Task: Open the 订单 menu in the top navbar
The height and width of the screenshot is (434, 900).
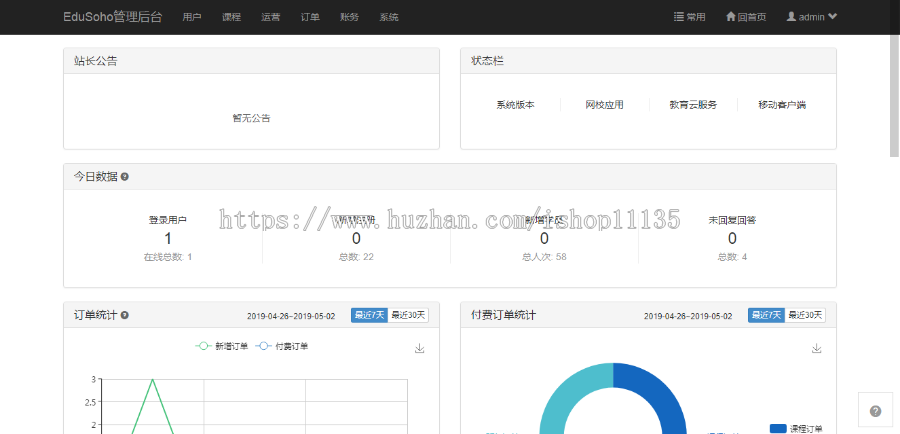Action: click(310, 17)
